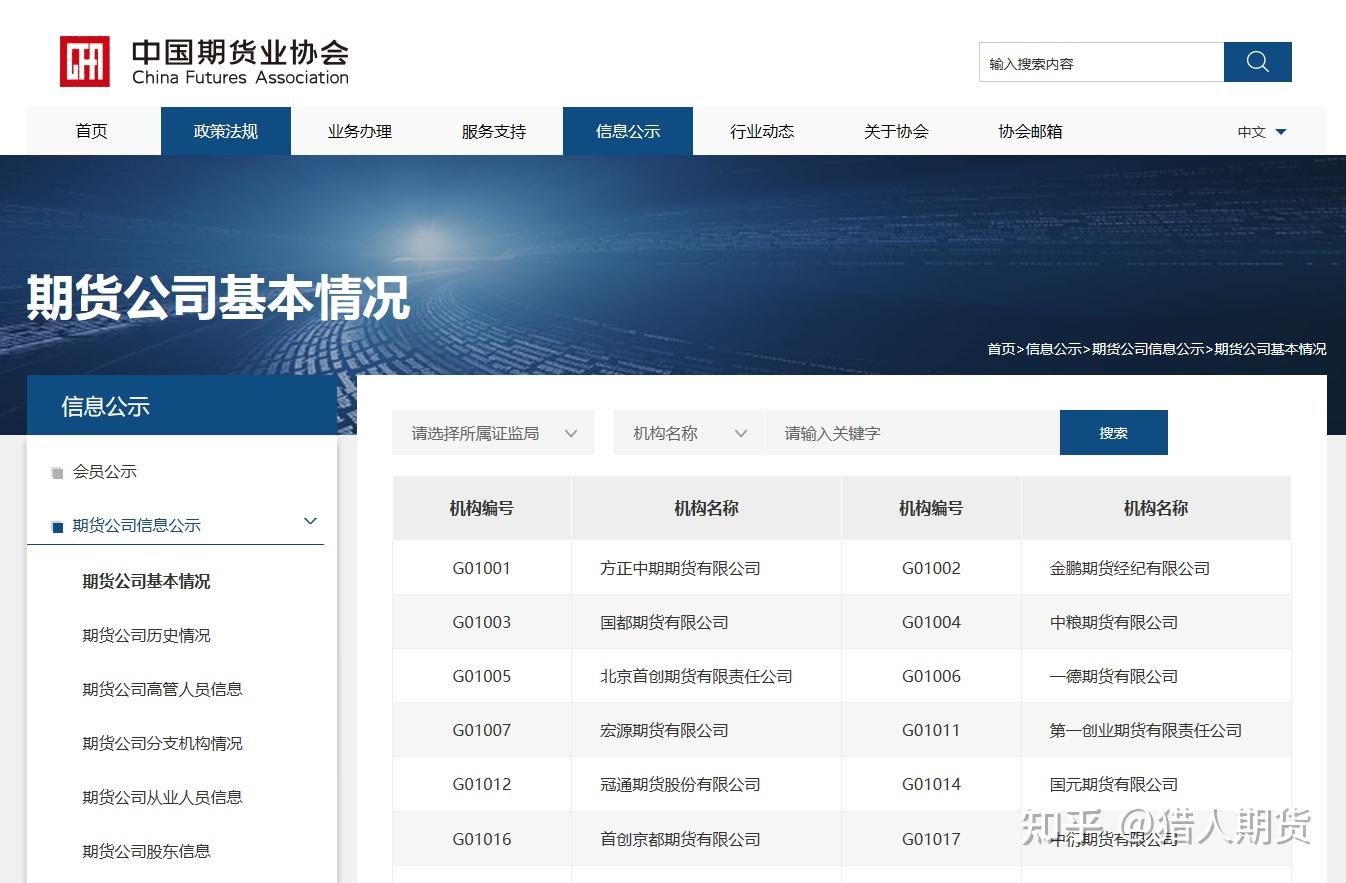Open 方正中期期货有限公司 in the table
This screenshot has height=883, width=1346.
pyautogui.click(x=680, y=568)
